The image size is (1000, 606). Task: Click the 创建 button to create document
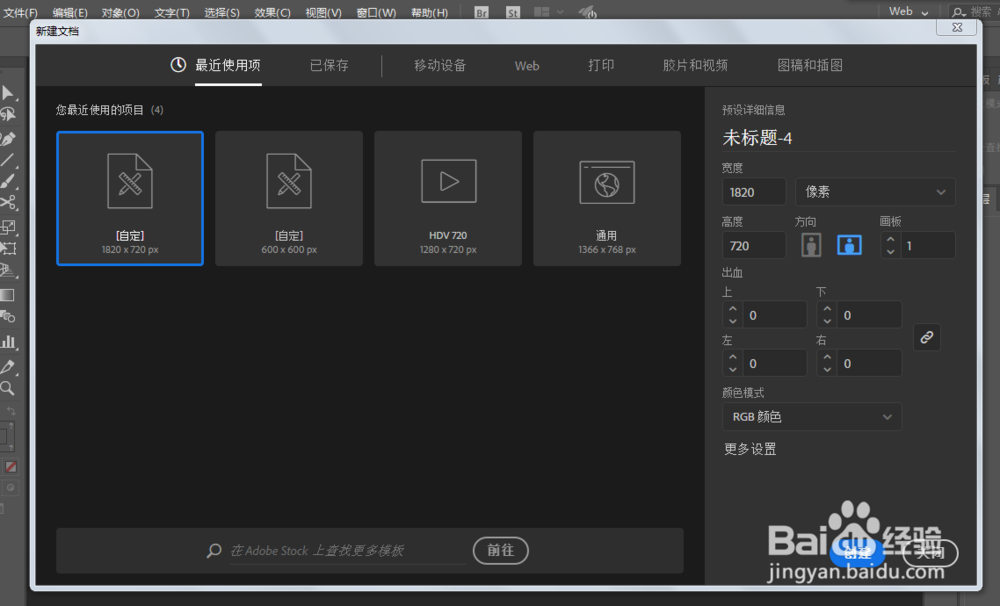858,551
